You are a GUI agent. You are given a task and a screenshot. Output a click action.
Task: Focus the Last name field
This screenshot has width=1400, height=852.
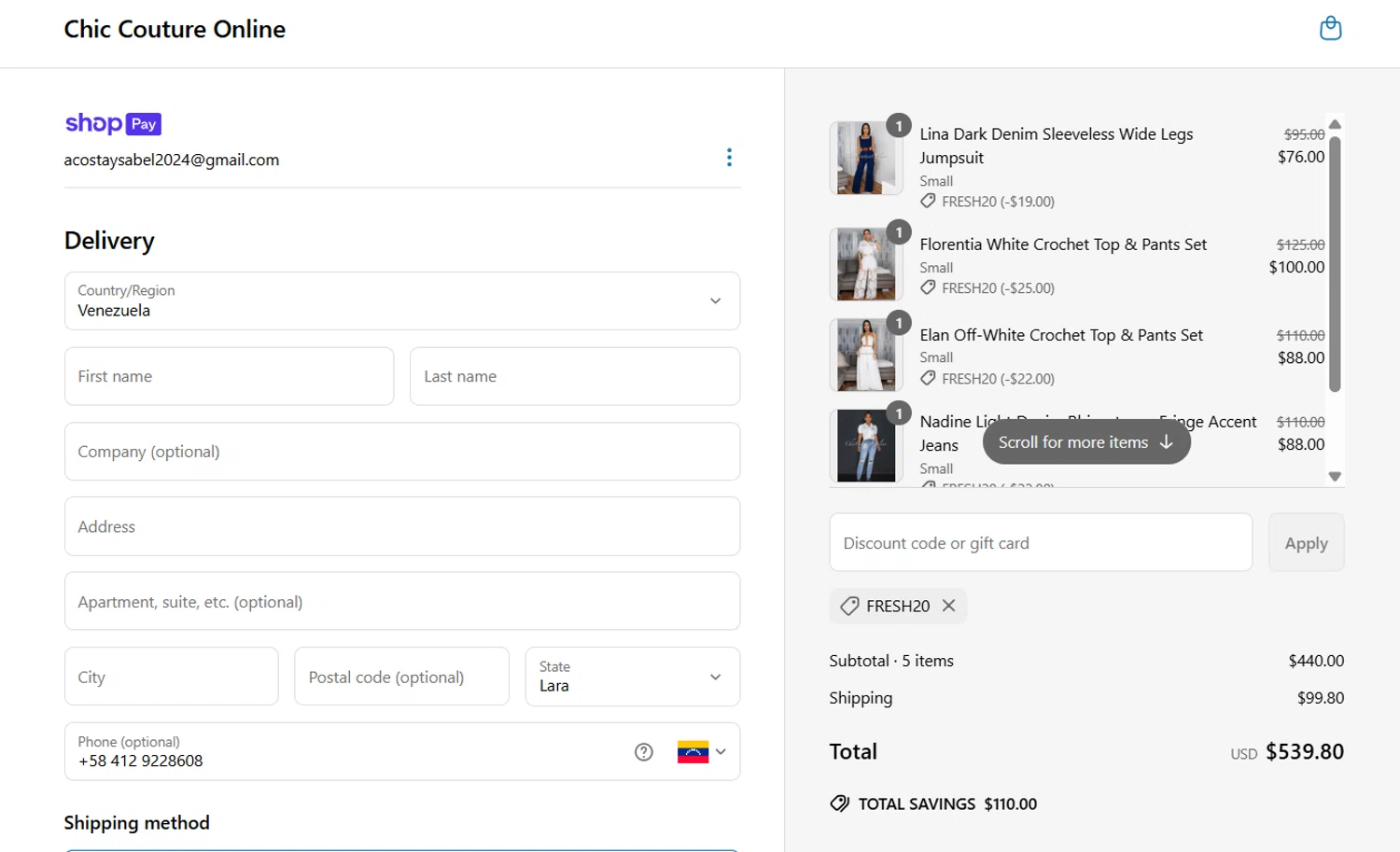pyautogui.click(x=575, y=376)
